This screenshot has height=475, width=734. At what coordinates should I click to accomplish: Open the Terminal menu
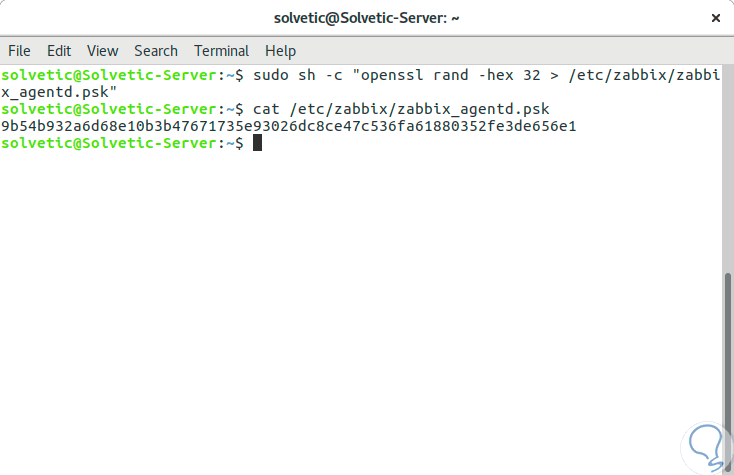(x=221, y=50)
